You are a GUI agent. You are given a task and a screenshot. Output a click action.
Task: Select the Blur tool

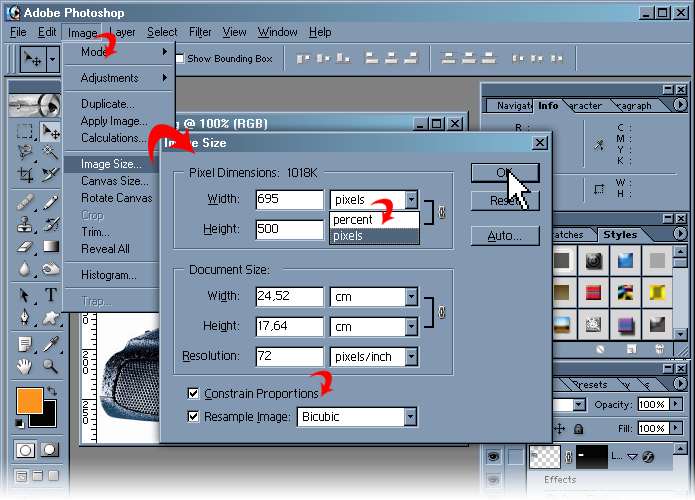[25, 269]
